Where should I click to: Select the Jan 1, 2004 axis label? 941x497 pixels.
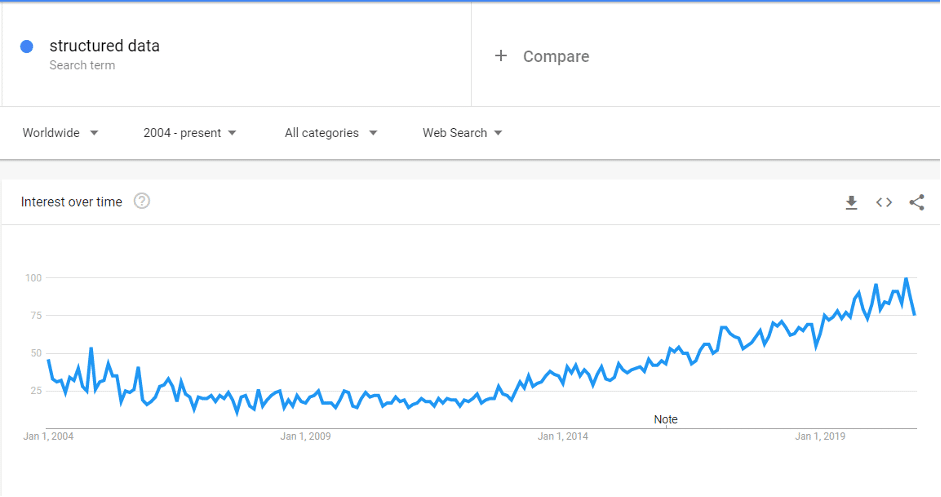(49, 437)
